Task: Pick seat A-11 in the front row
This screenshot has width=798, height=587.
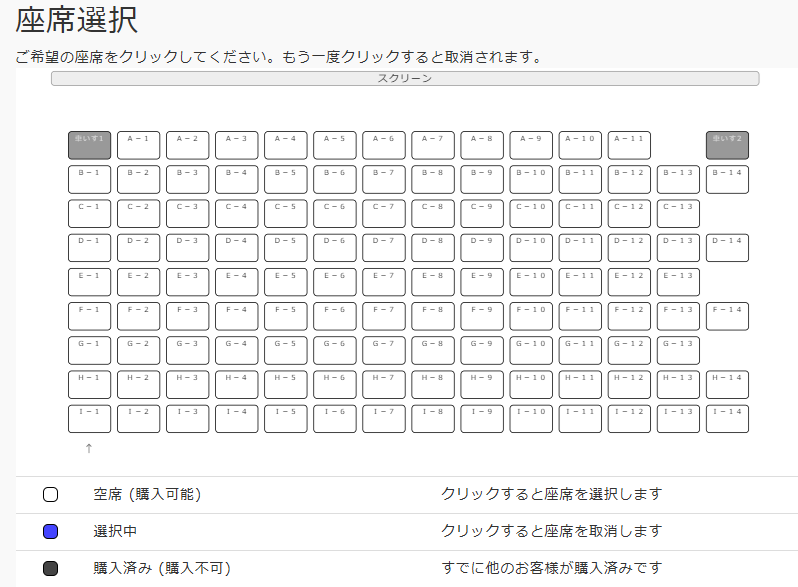Action: [629, 145]
